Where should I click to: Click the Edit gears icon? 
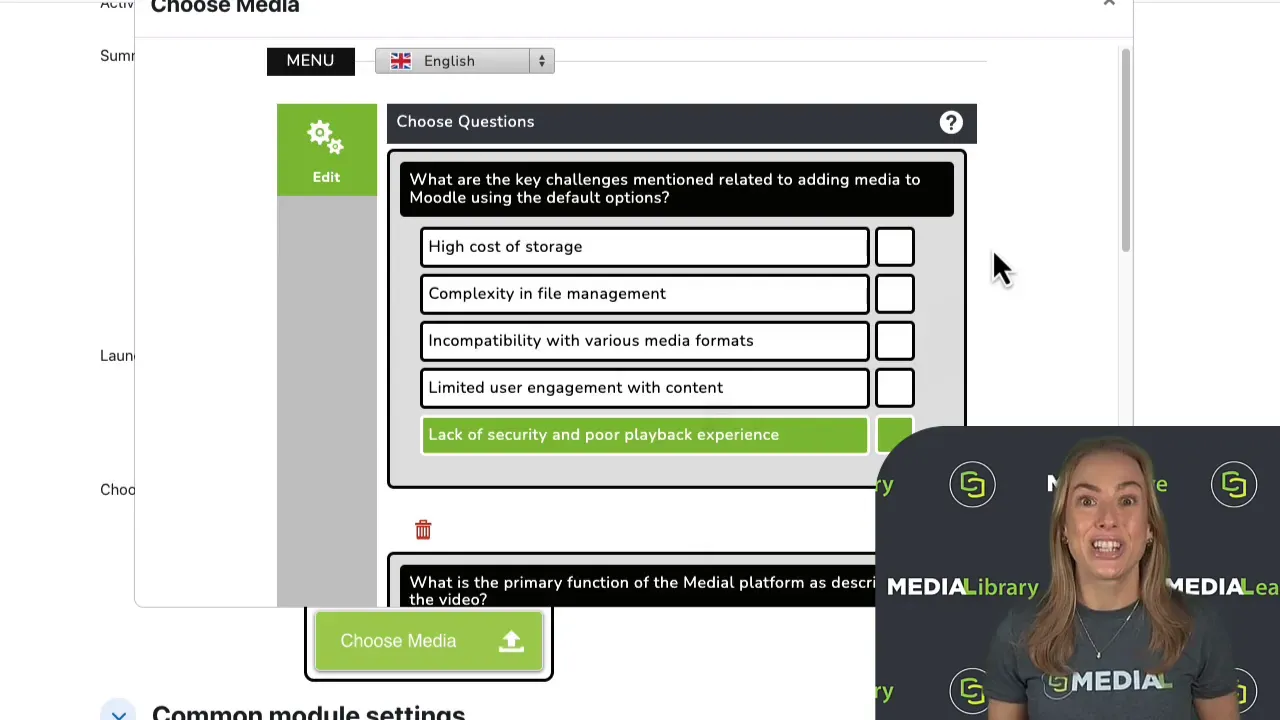click(326, 139)
